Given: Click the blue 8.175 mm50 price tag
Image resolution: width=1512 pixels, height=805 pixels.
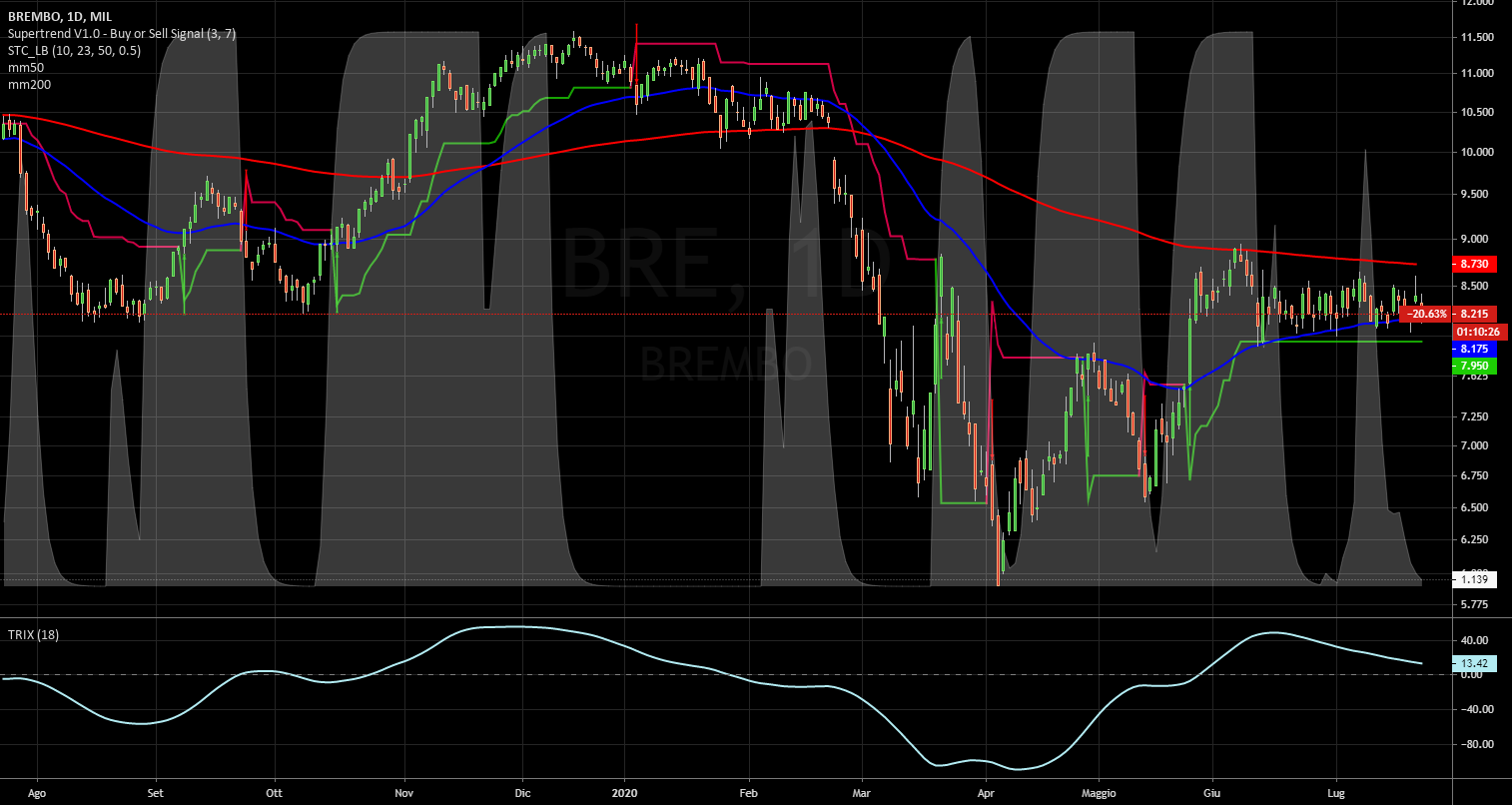Looking at the screenshot, I should 1474,349.
